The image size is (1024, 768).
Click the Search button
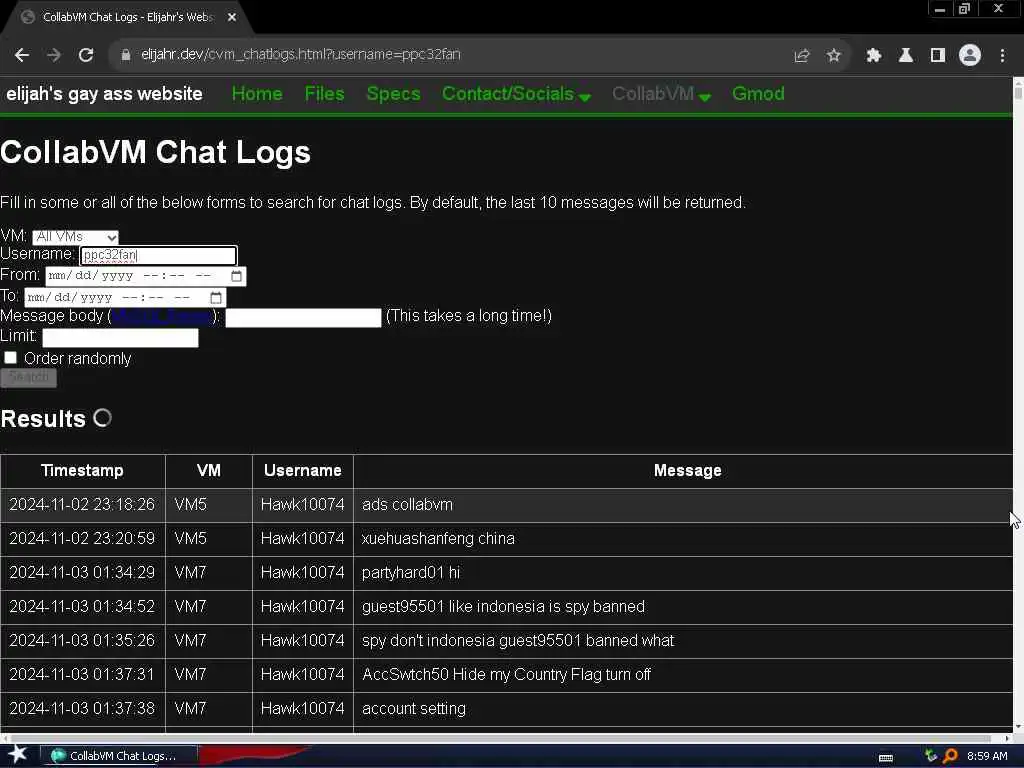pyautogui.click(x=29, y=377)
